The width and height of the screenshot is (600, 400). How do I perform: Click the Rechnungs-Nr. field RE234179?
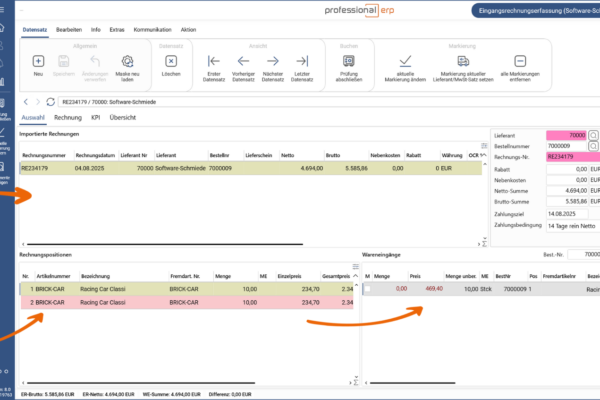(573, 157)
